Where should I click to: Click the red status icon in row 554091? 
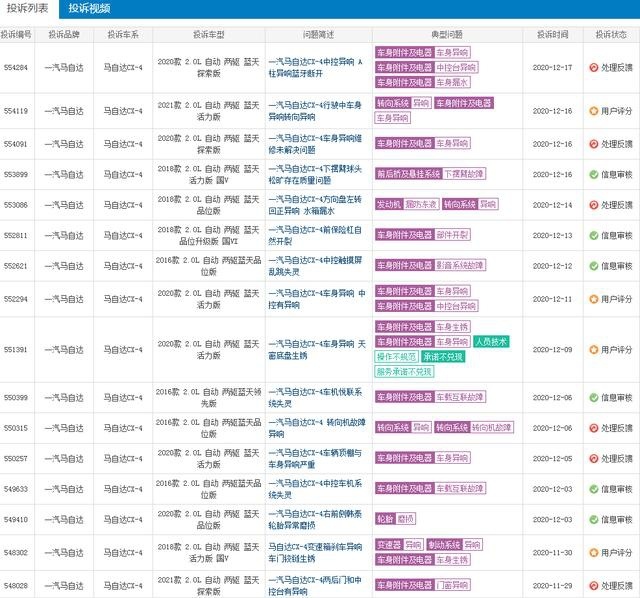coord(593,144)
